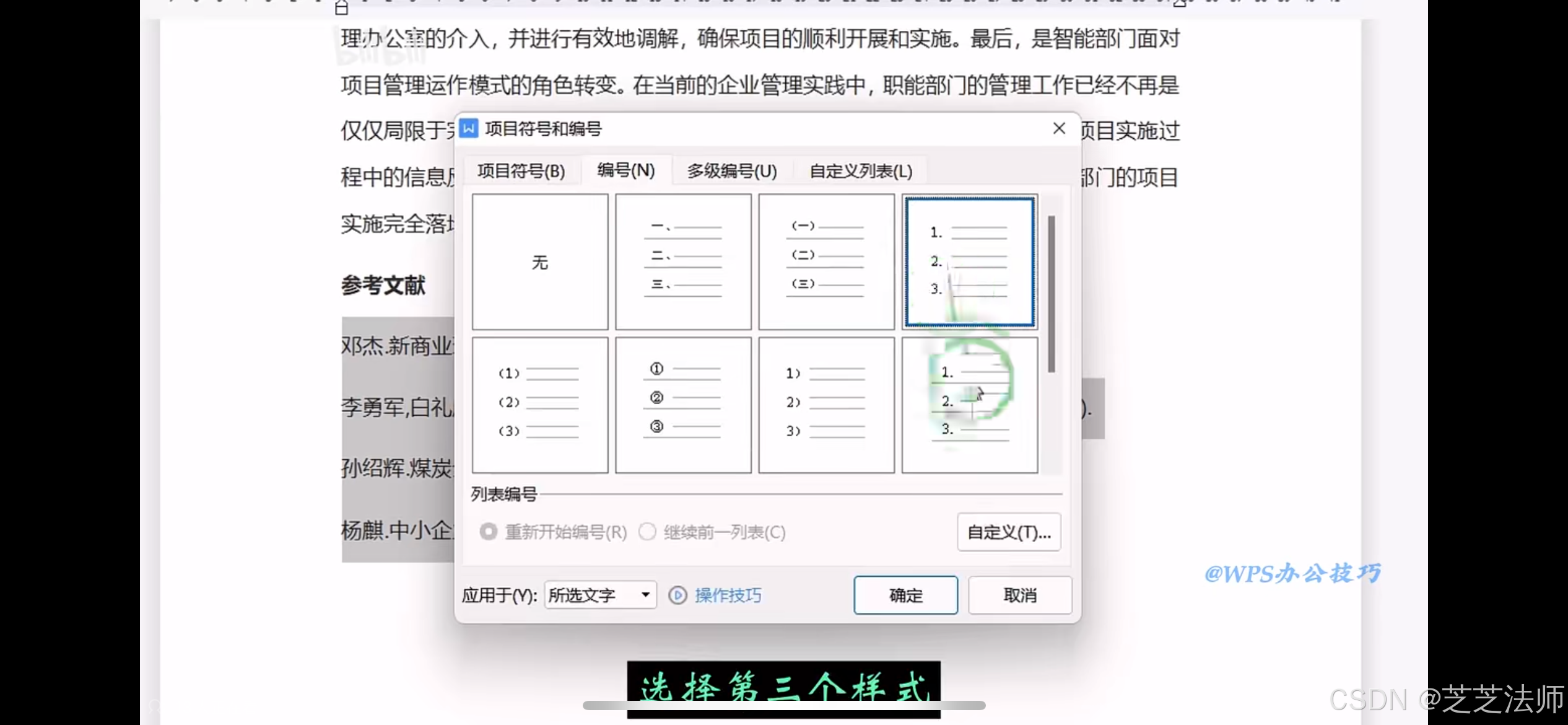Switch to 项目符号(B) tab
The height and width of the screenshot is (725, 1568).
coord(521,171)
